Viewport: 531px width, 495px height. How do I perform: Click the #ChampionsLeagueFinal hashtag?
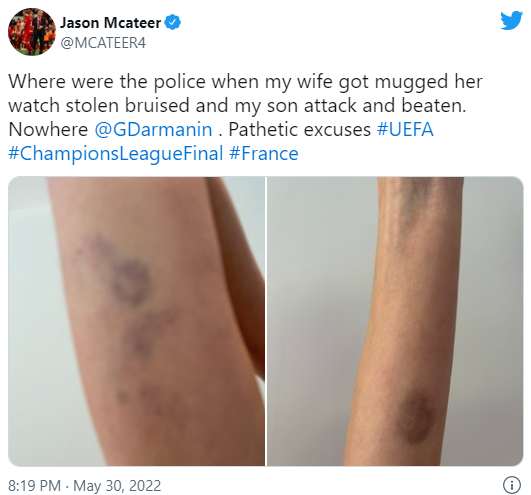(115, 154)
